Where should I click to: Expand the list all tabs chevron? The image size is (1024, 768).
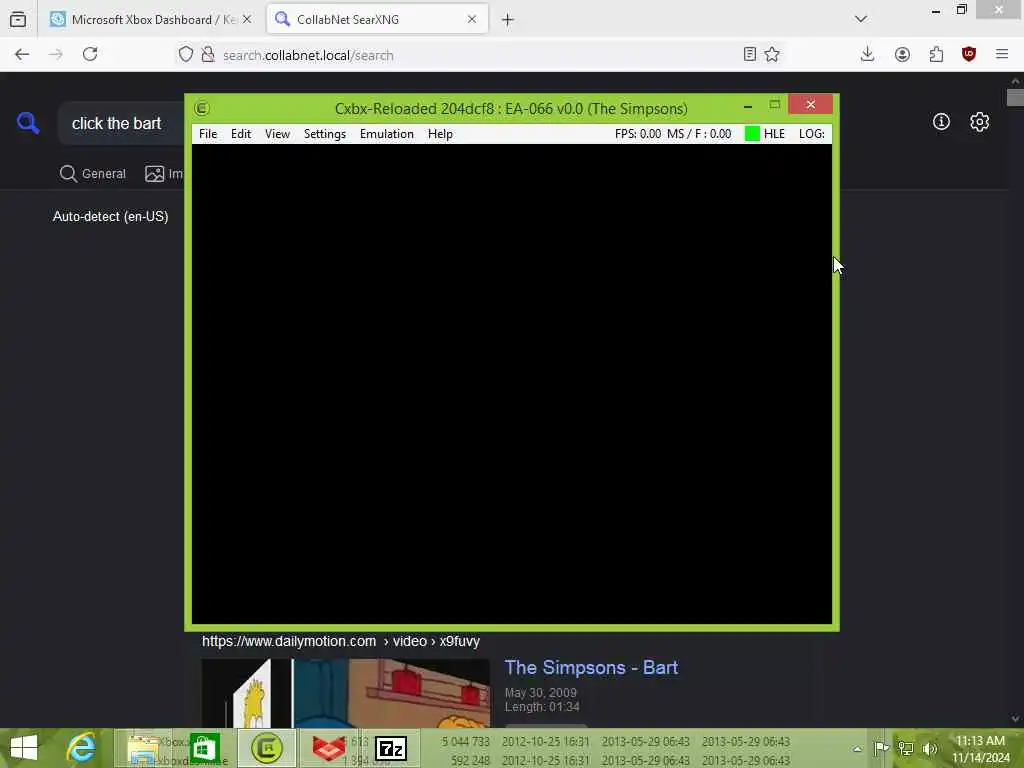point(861,19)
